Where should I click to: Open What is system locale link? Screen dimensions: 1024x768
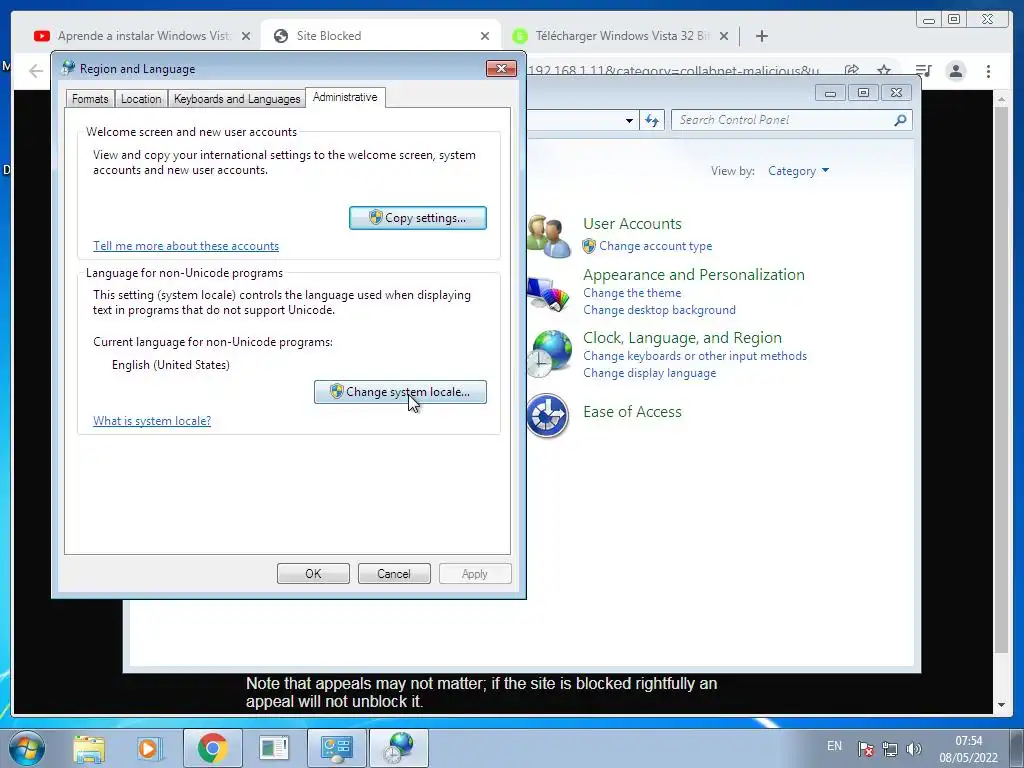point(152,421)
